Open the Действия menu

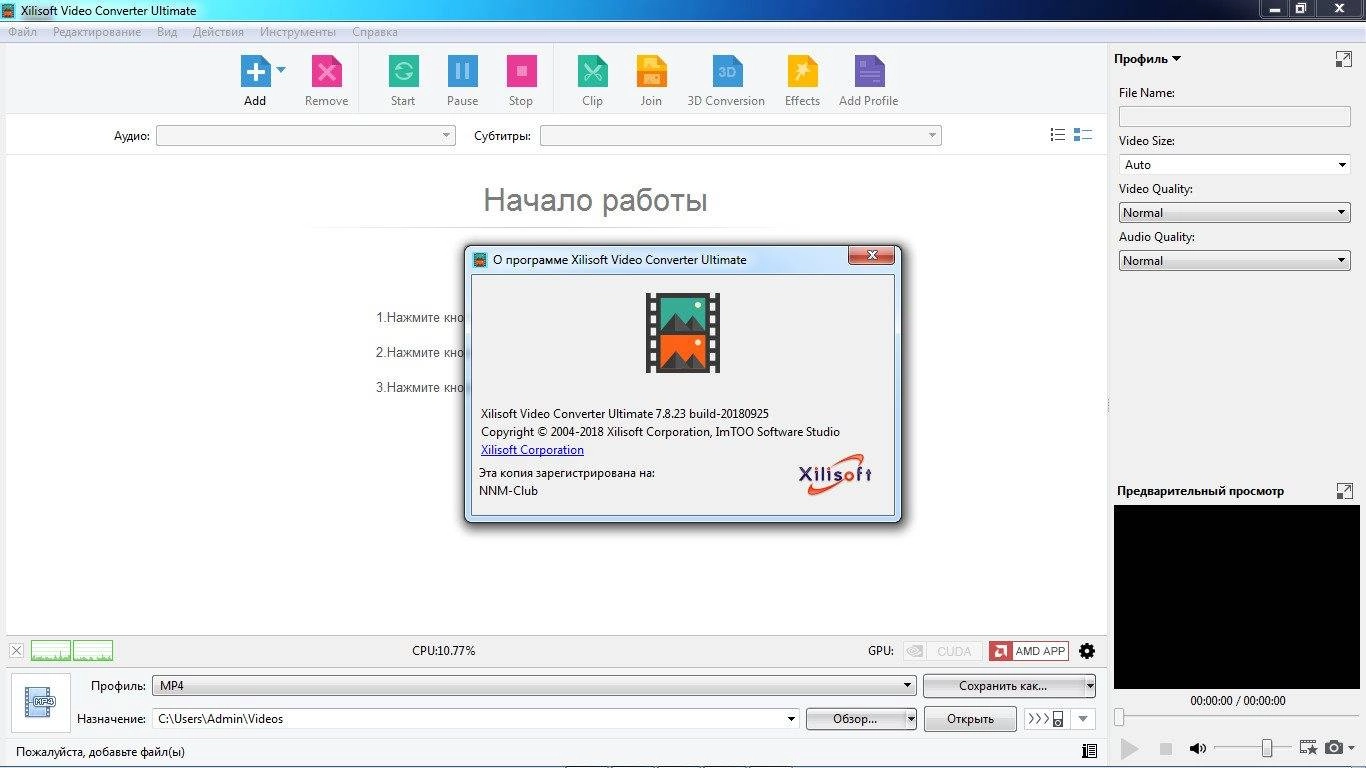[218, 32]
